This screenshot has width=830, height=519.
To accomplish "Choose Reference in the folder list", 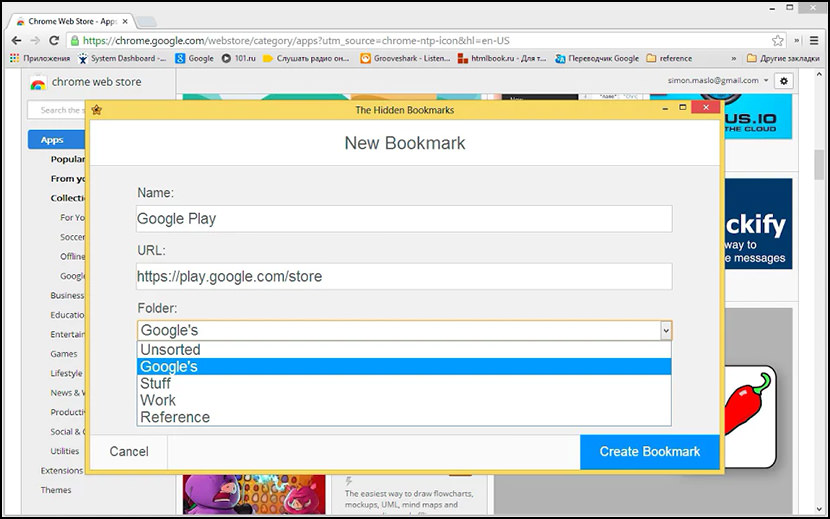I will click(404, 417).
